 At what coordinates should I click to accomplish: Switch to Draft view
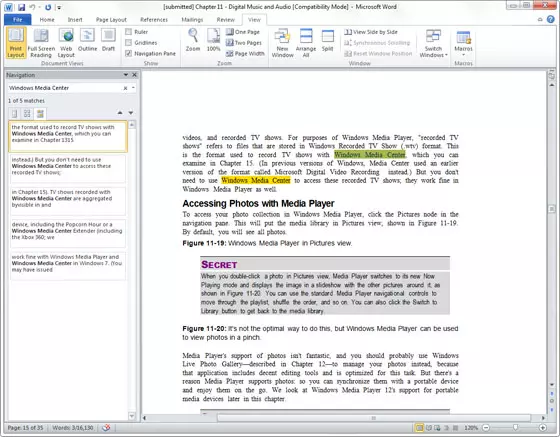108,40
